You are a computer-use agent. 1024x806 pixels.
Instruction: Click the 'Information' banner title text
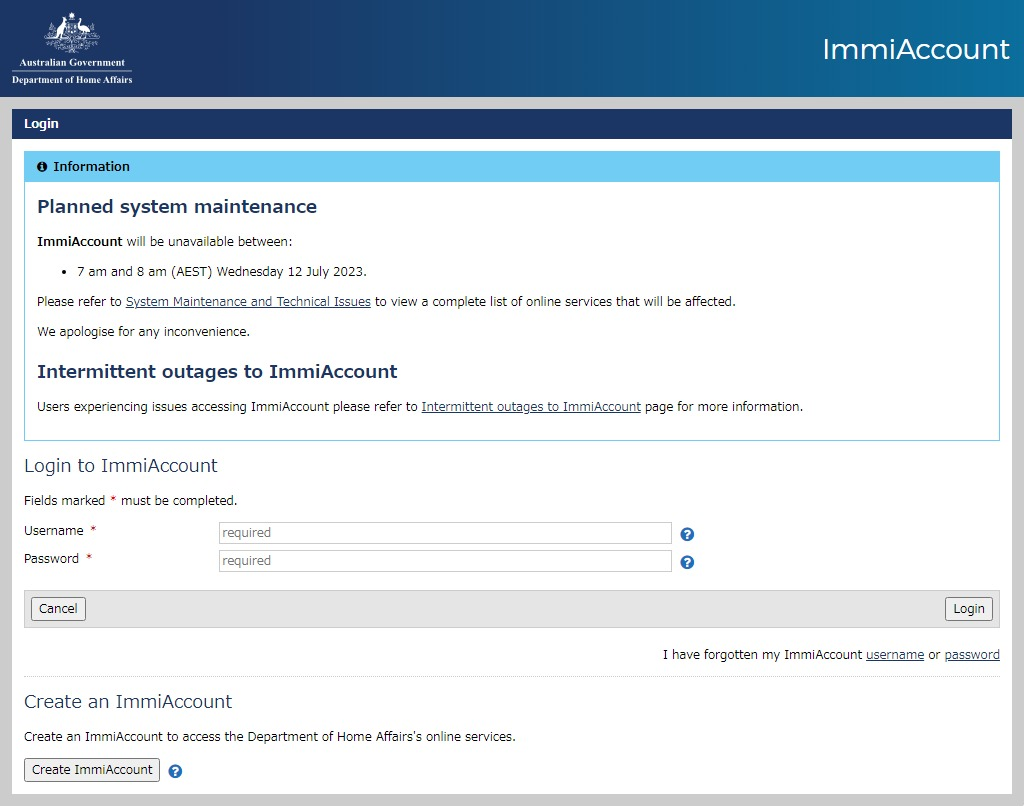pyautogui.click(x=91, y=167)
